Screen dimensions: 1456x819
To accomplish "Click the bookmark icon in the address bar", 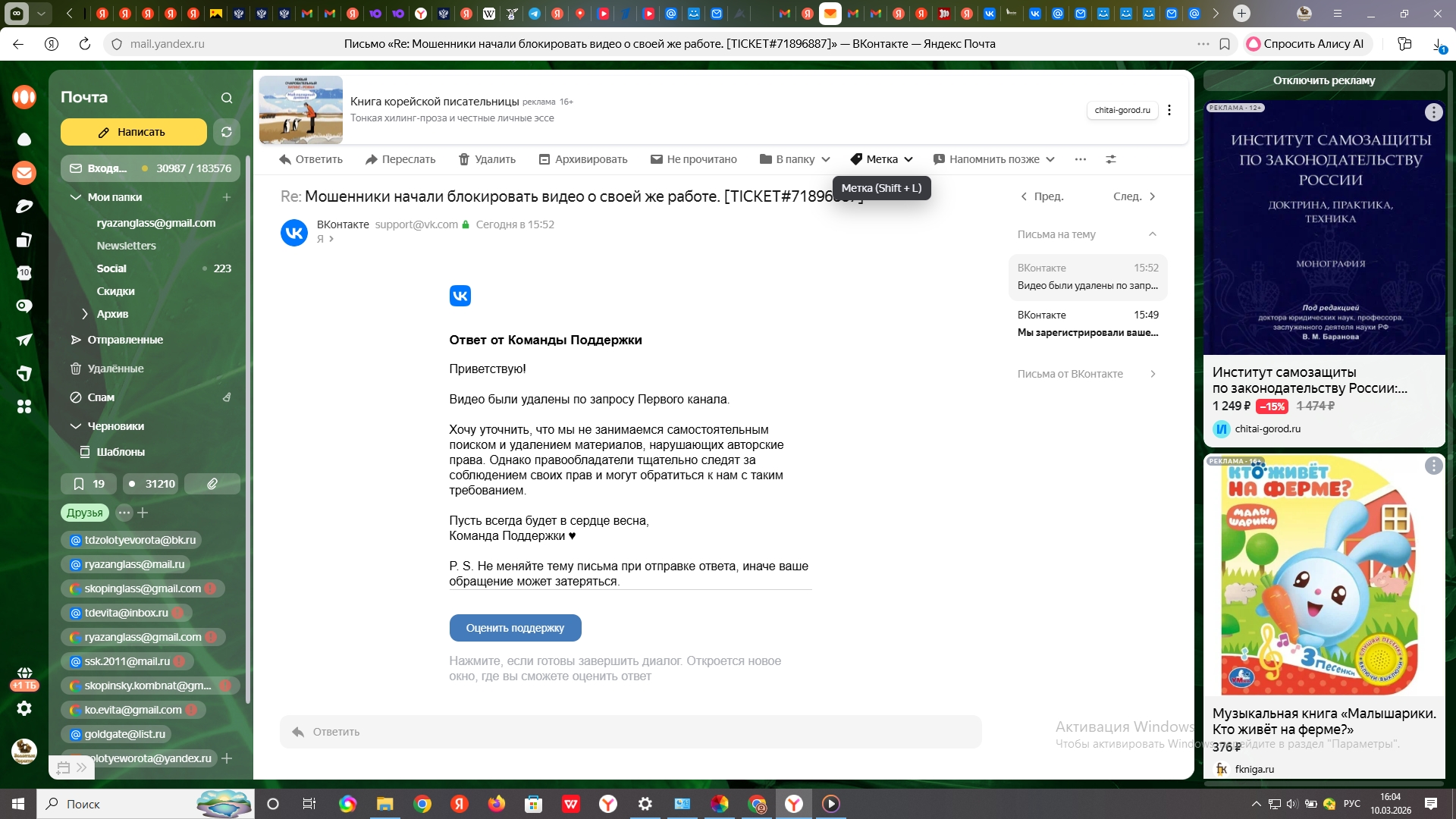I will 1225,44.
